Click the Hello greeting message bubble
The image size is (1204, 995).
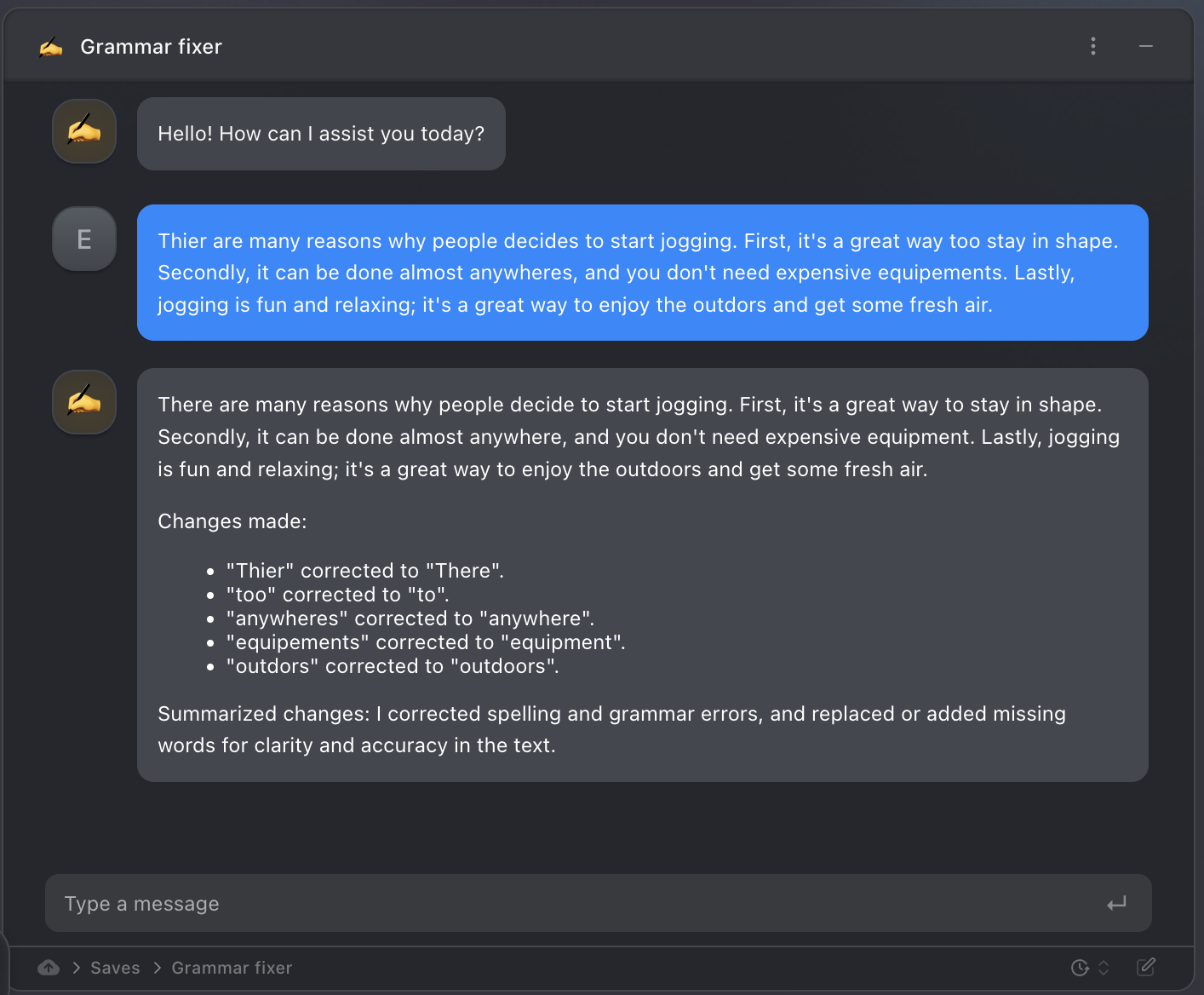321,134
